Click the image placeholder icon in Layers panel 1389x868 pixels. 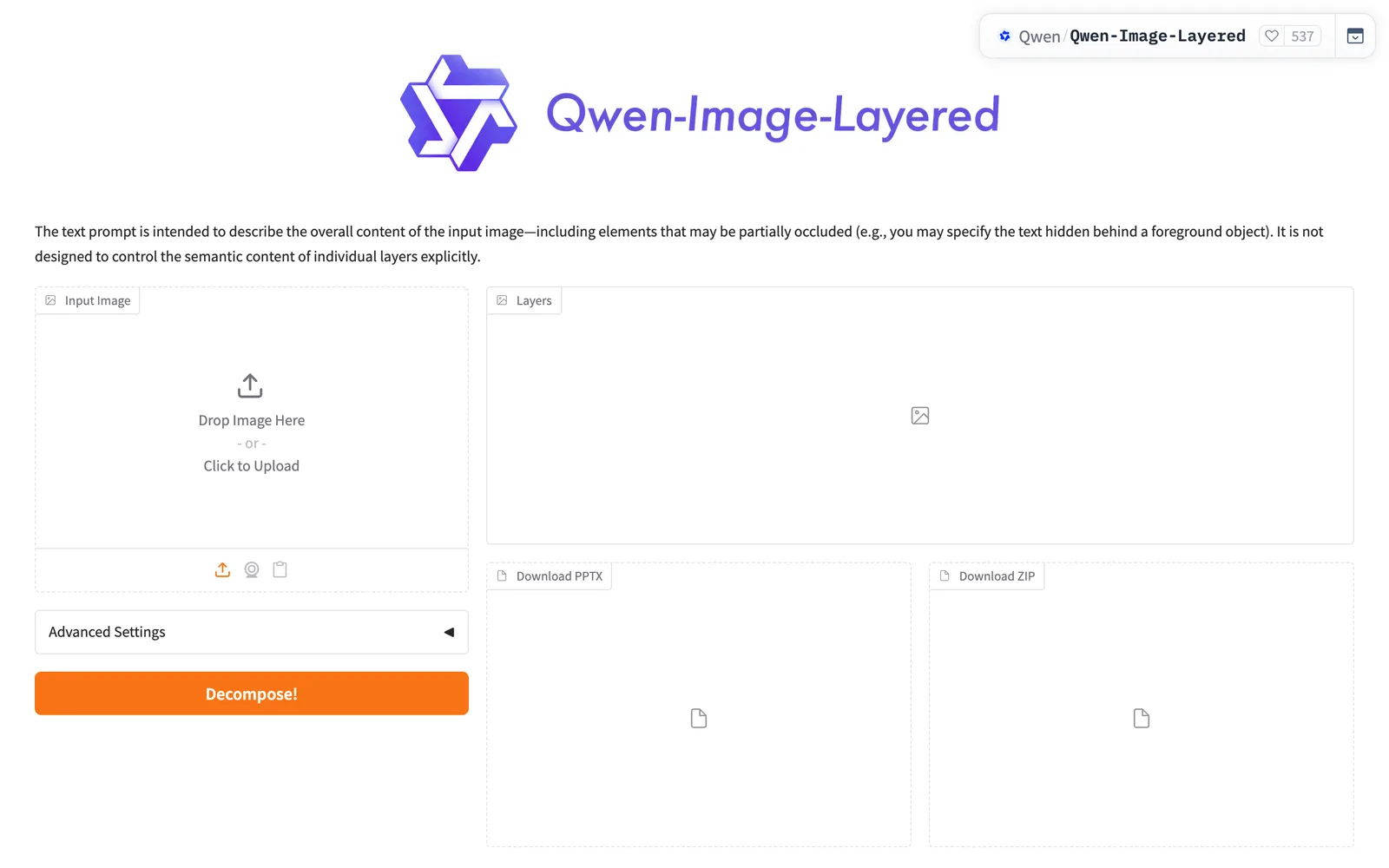pos(920,416)
